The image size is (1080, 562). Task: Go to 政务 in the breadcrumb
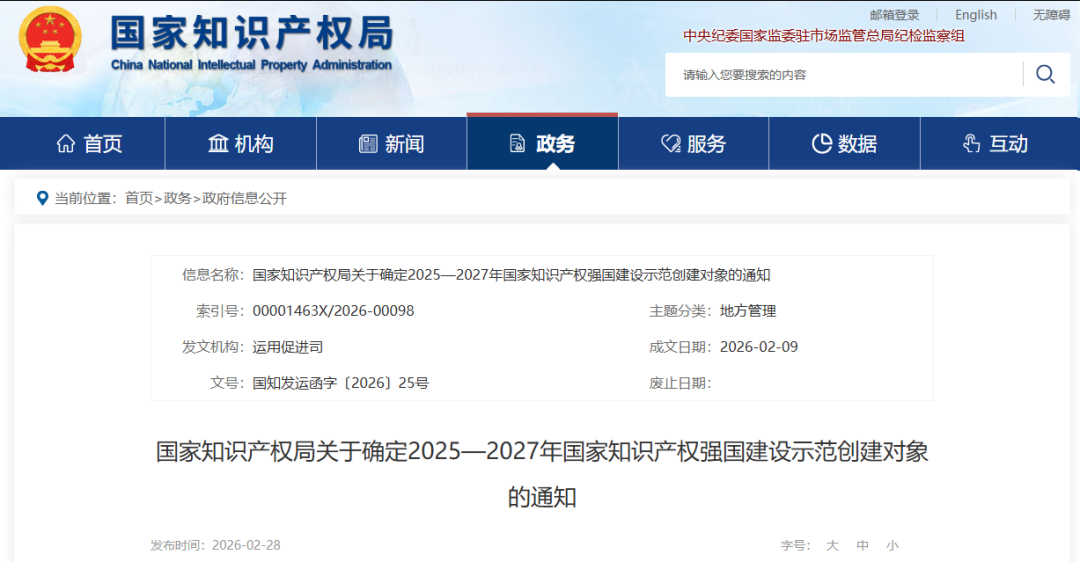(178, 198)
